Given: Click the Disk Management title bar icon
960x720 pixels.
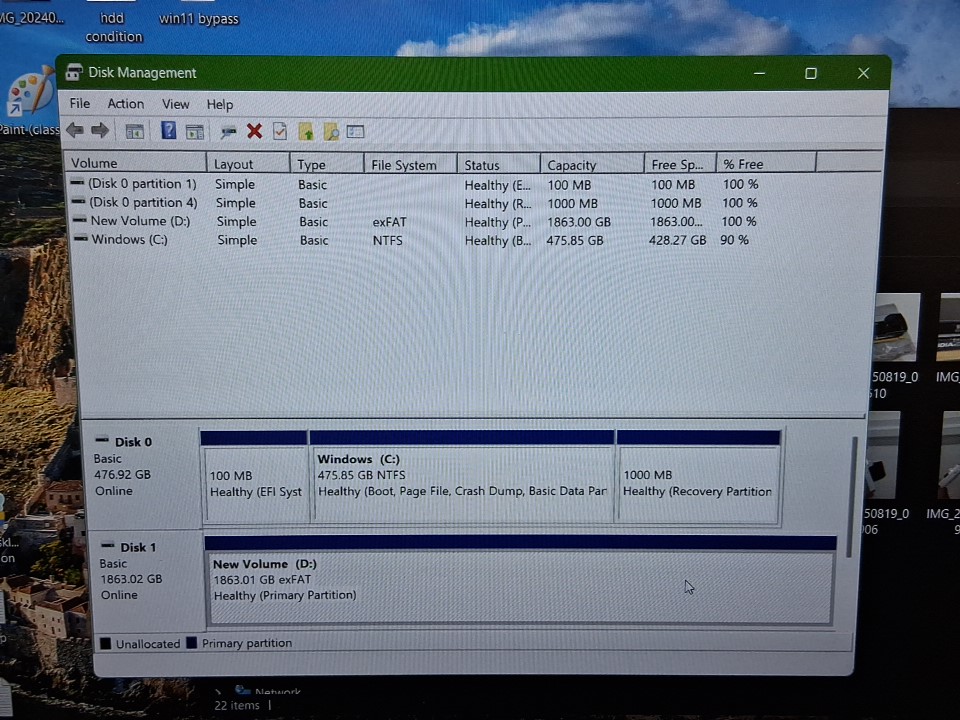Looking at the screenshot, I should pyautogui.click(x=74, y=72).
